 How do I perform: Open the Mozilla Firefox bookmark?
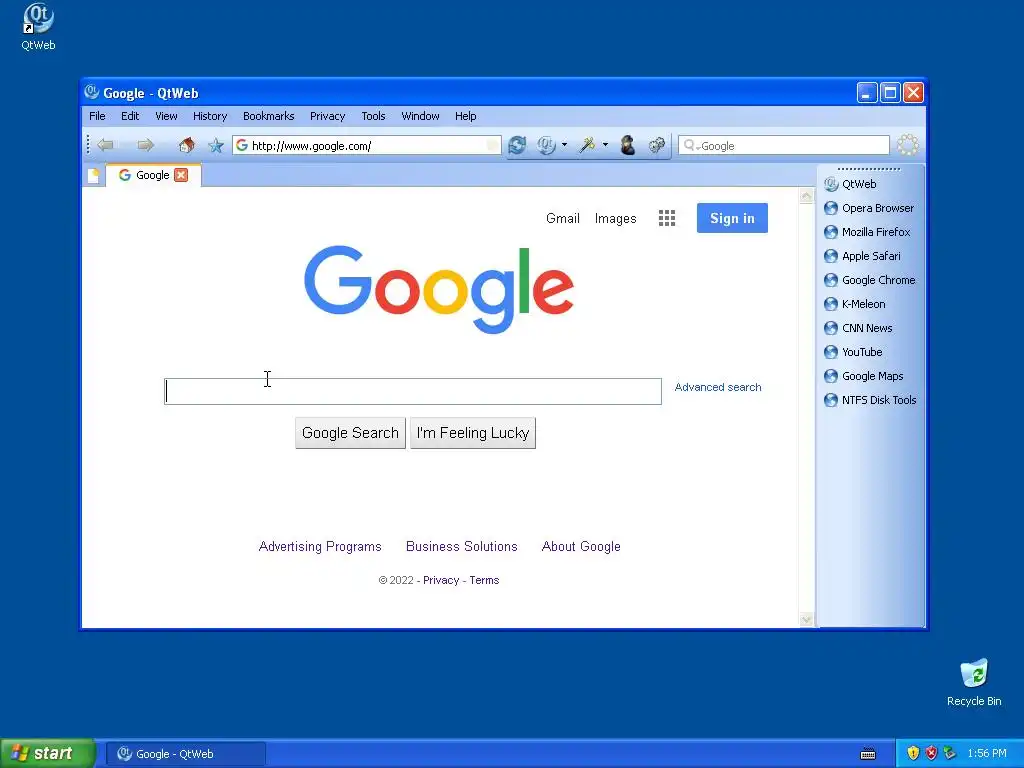(867, 232)
